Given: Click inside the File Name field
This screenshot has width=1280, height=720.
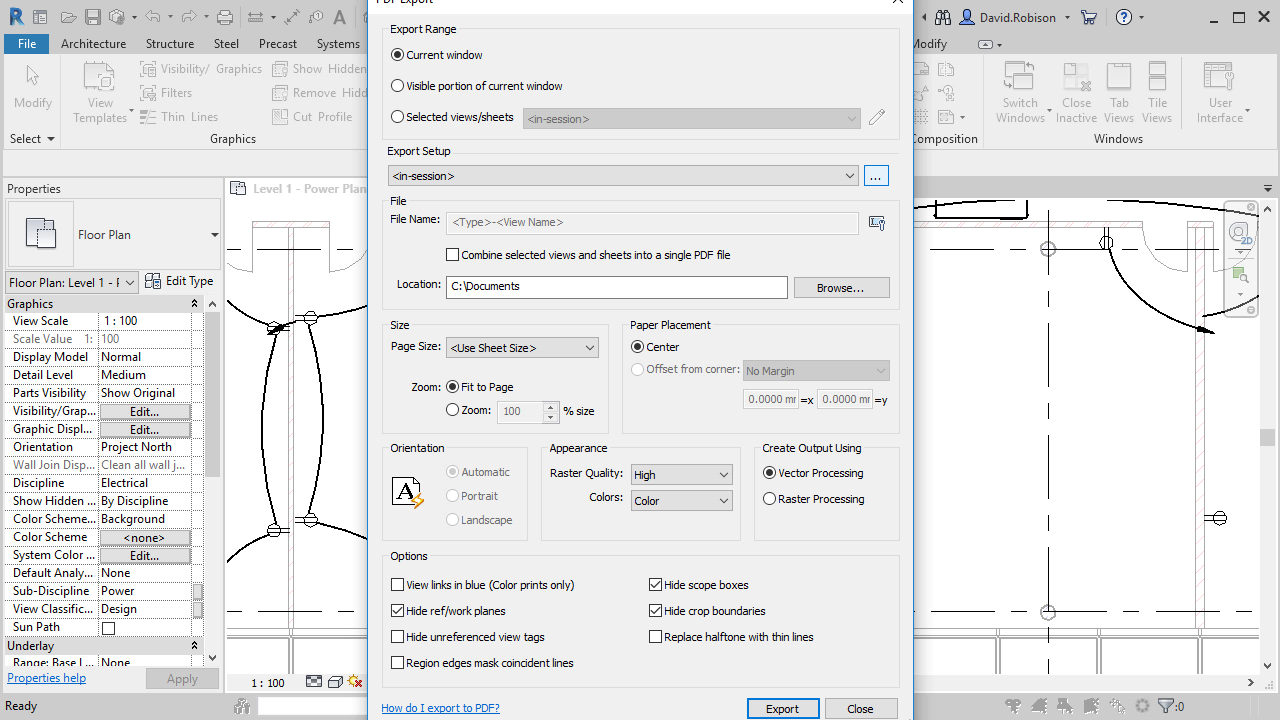Looking at the screenshot, I should (x=652, y=223).
